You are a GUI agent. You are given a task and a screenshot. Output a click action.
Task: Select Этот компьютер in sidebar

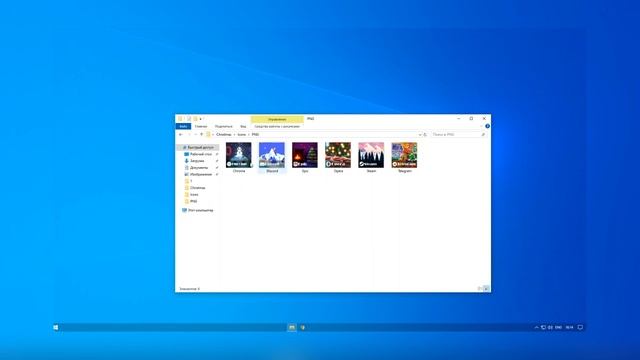click(x=198, y=210)
